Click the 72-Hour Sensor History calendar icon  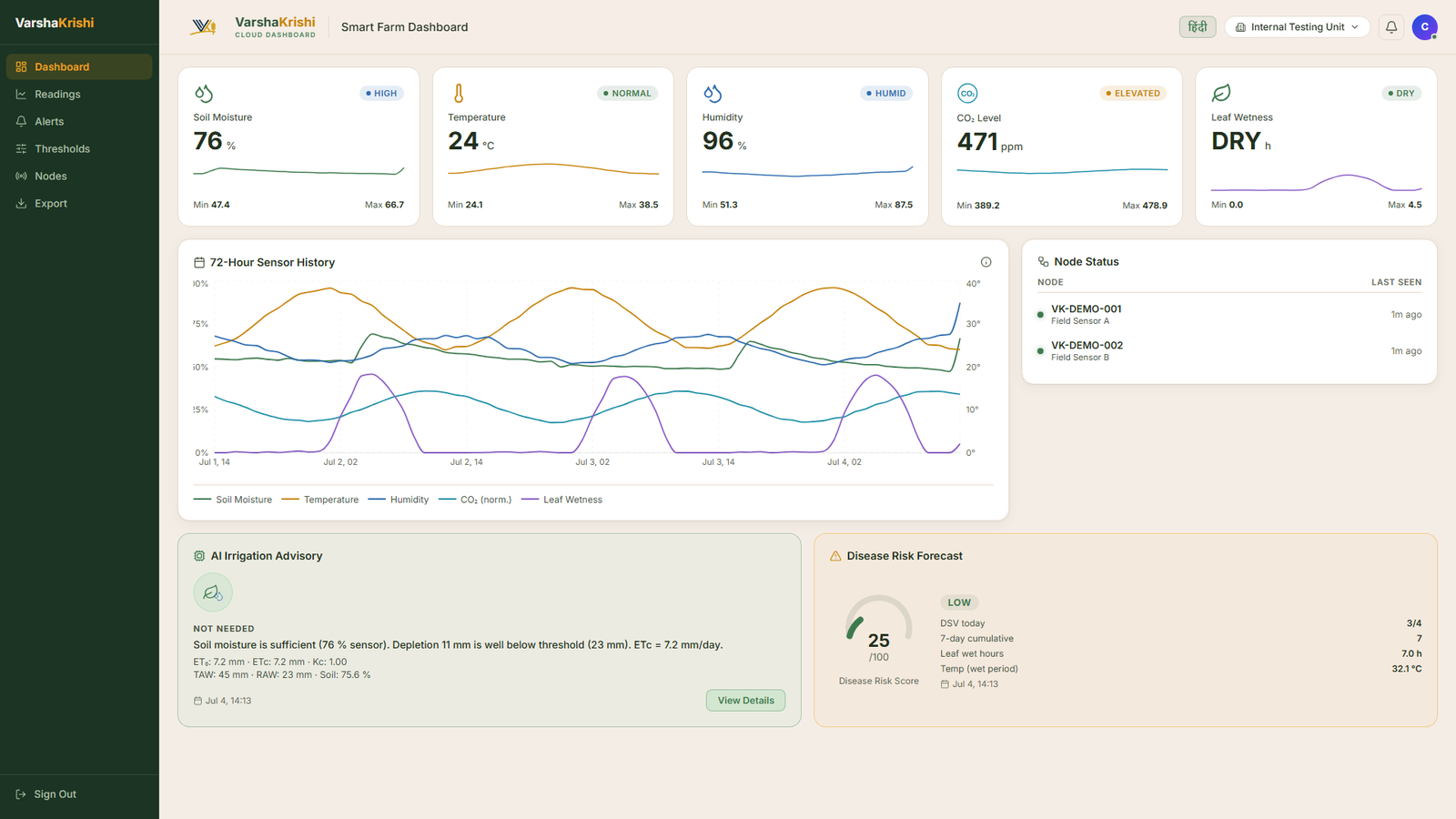199,262
